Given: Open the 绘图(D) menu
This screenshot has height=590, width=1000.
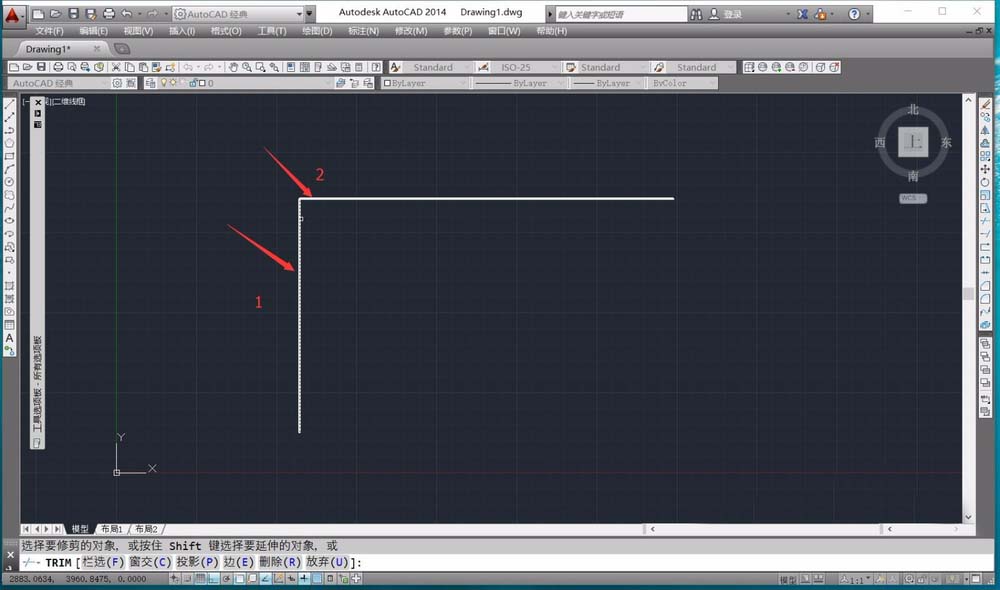Looking at the screenshot, I should [x=317, y=31].
